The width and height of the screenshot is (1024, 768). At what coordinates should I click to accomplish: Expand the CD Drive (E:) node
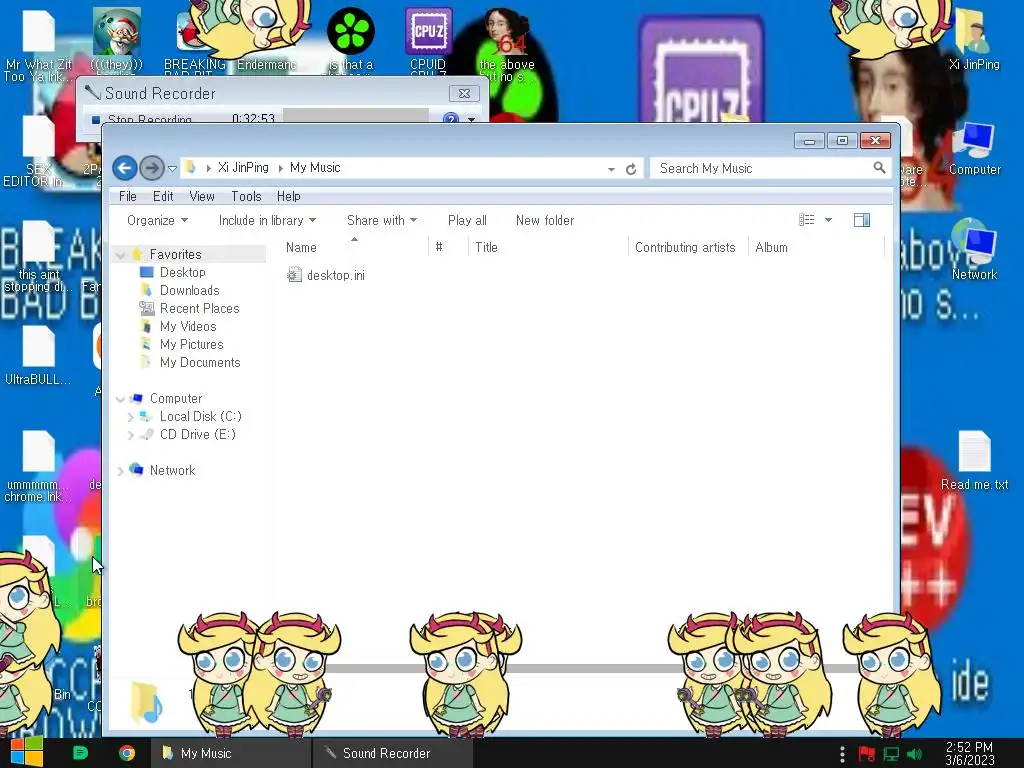click(131, 435)
